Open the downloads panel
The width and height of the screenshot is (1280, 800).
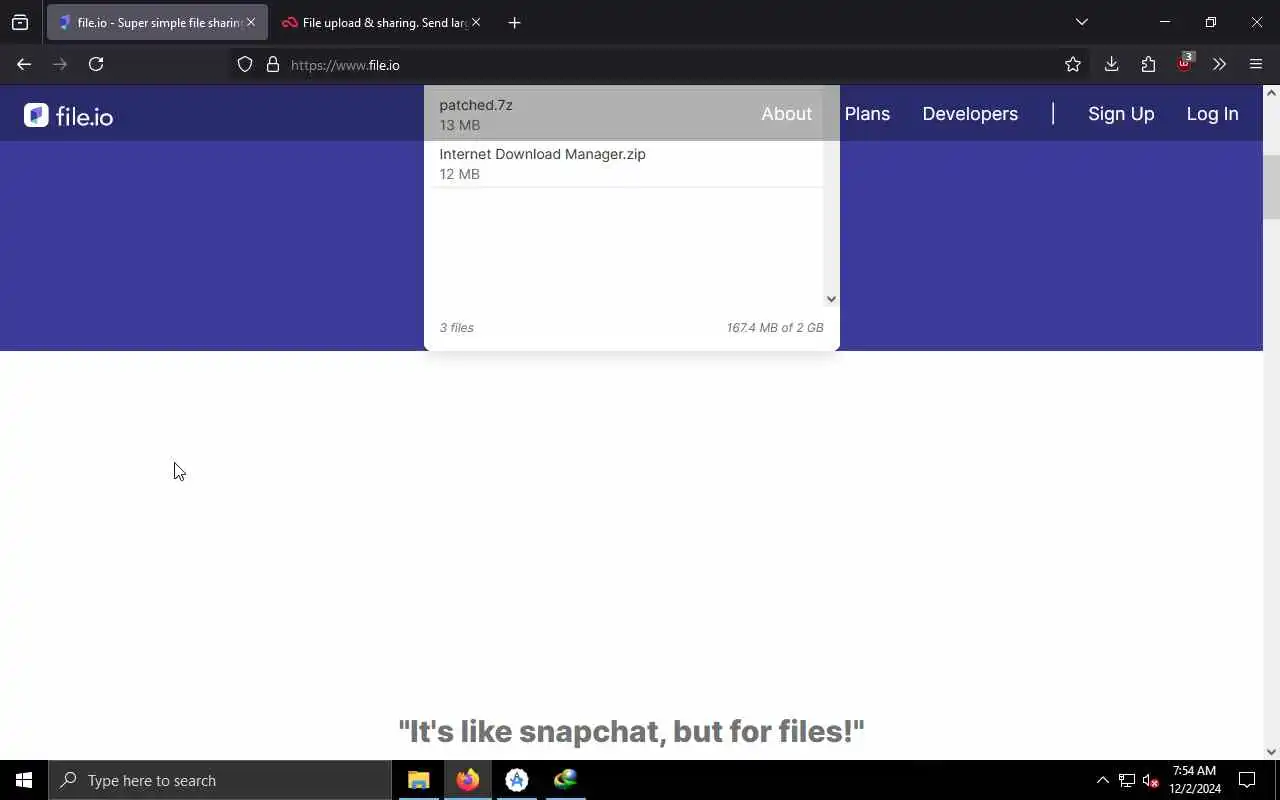pos(1111,64)
